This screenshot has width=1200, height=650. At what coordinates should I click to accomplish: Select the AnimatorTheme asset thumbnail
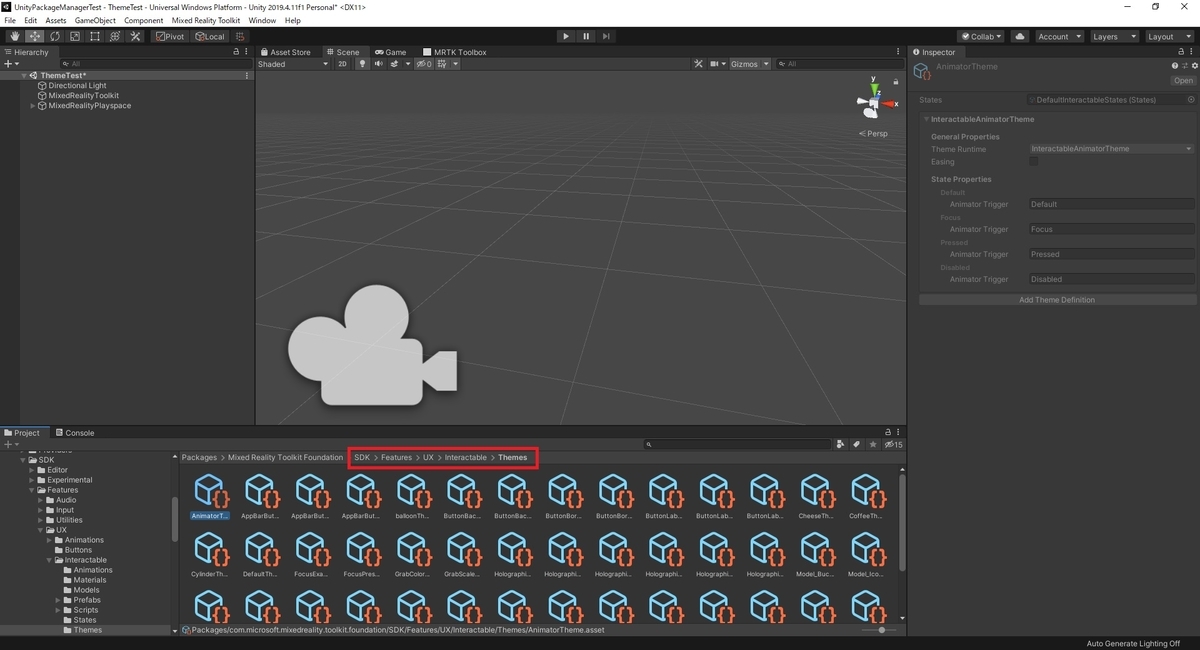tap(210, 497)
